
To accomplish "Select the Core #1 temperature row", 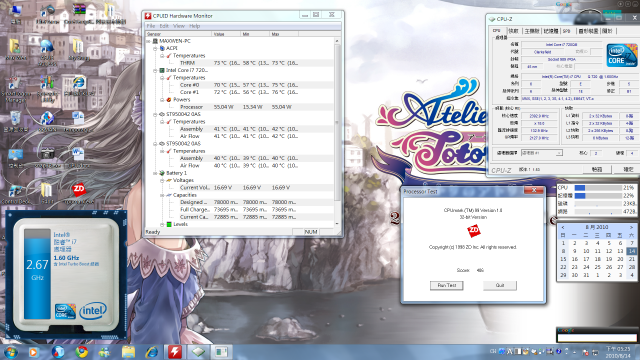I will point(240,93).
